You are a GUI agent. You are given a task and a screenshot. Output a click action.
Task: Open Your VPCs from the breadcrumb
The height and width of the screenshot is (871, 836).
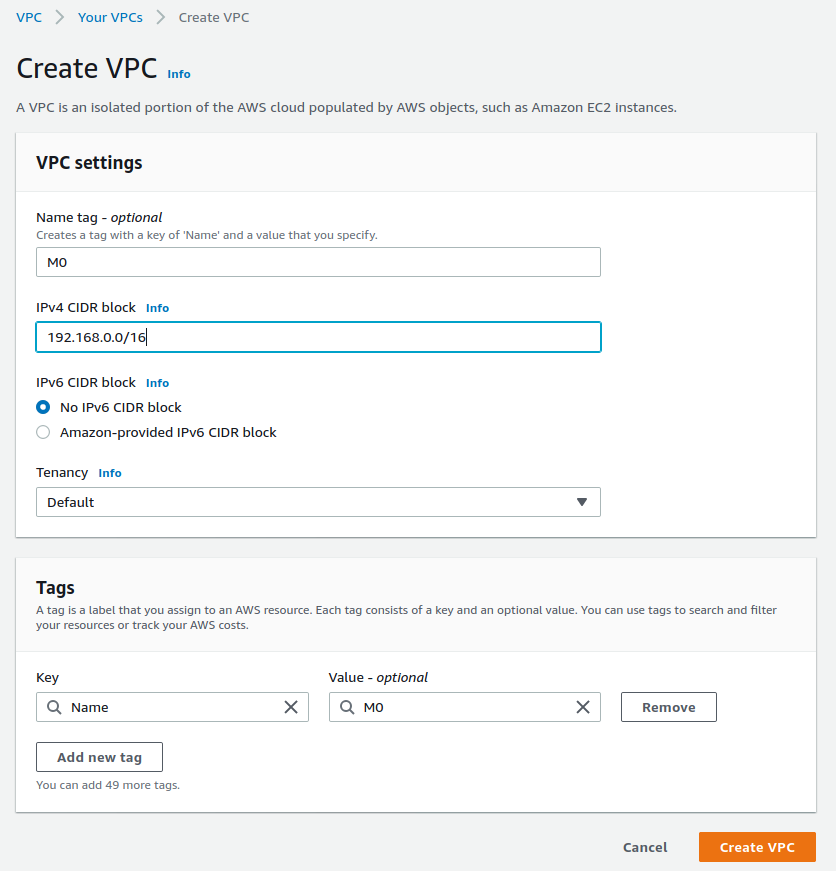110,17
